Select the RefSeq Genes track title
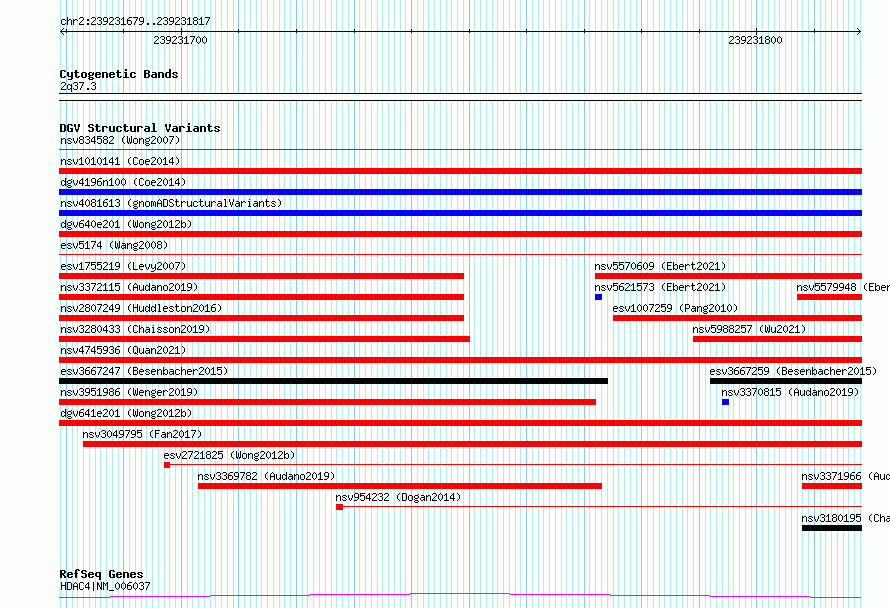 pyautogui.click(x=101, y=574)
